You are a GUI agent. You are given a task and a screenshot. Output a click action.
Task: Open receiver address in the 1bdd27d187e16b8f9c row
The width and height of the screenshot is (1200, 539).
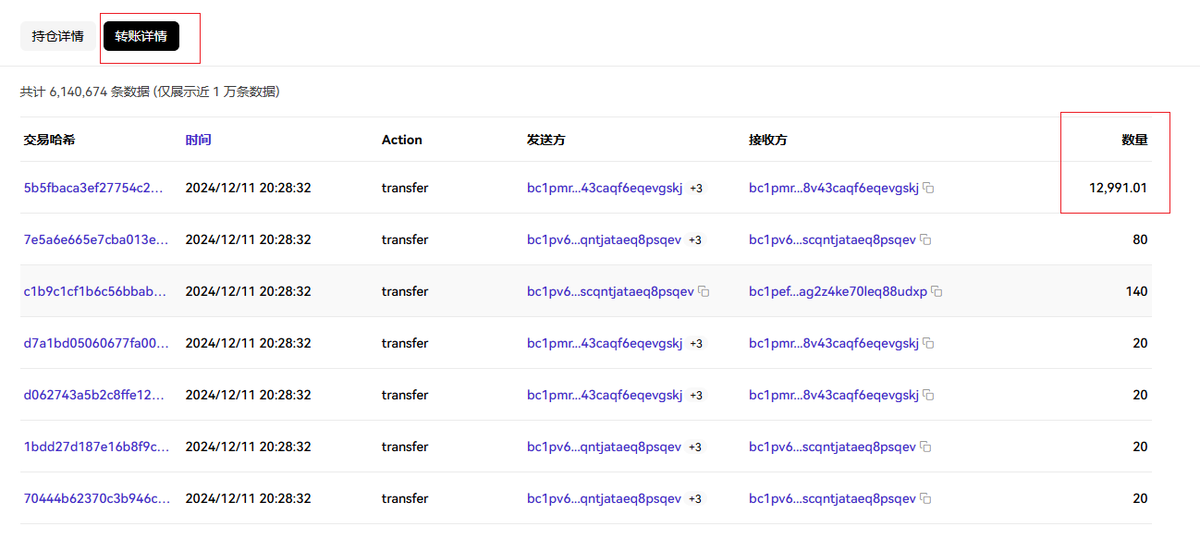tap(832, 447)
